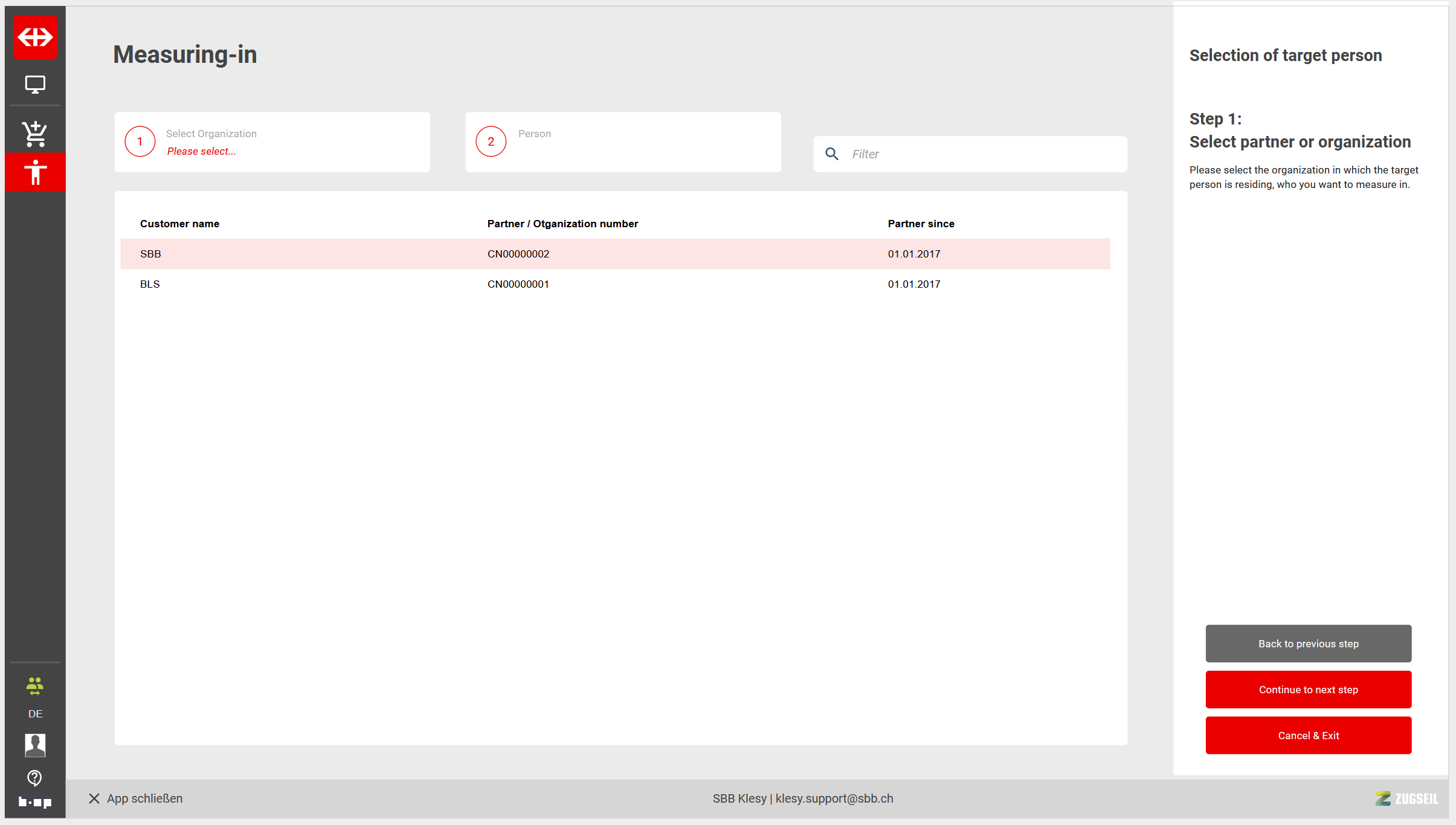Click Cancel & Exit button

point(1308,736)
